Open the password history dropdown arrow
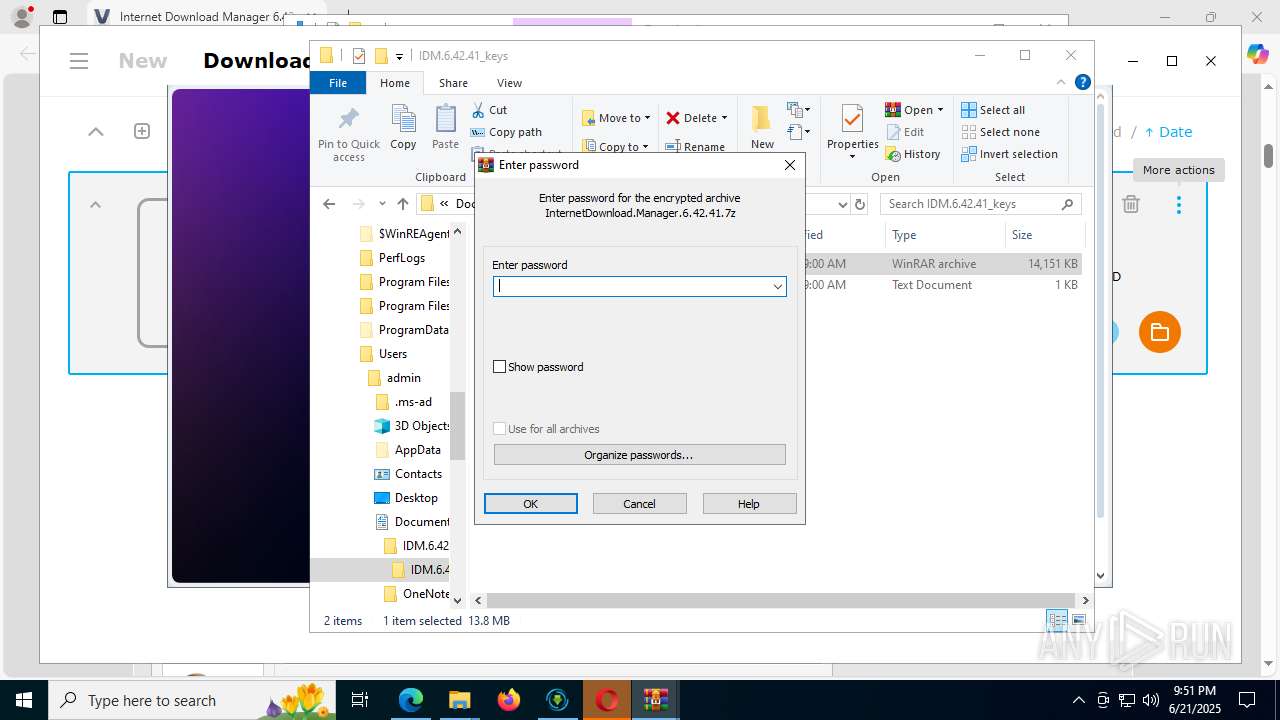1280x720 pixels. coord(777,286)
